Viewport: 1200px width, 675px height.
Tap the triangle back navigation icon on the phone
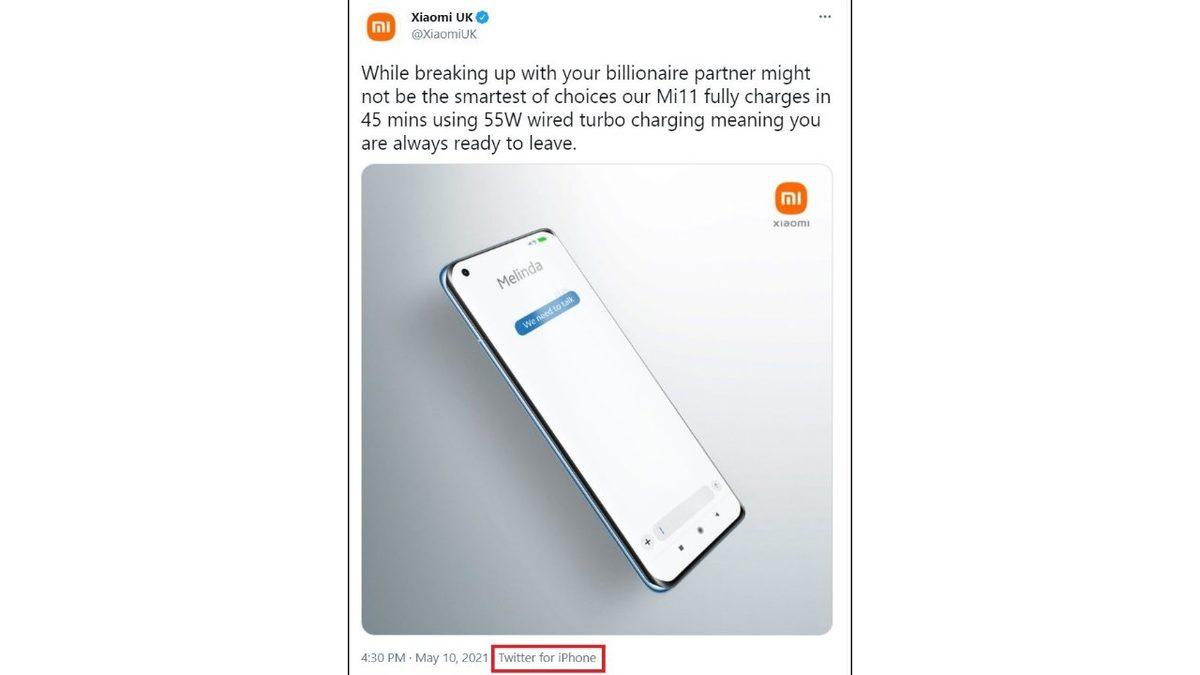click(717, 514)
